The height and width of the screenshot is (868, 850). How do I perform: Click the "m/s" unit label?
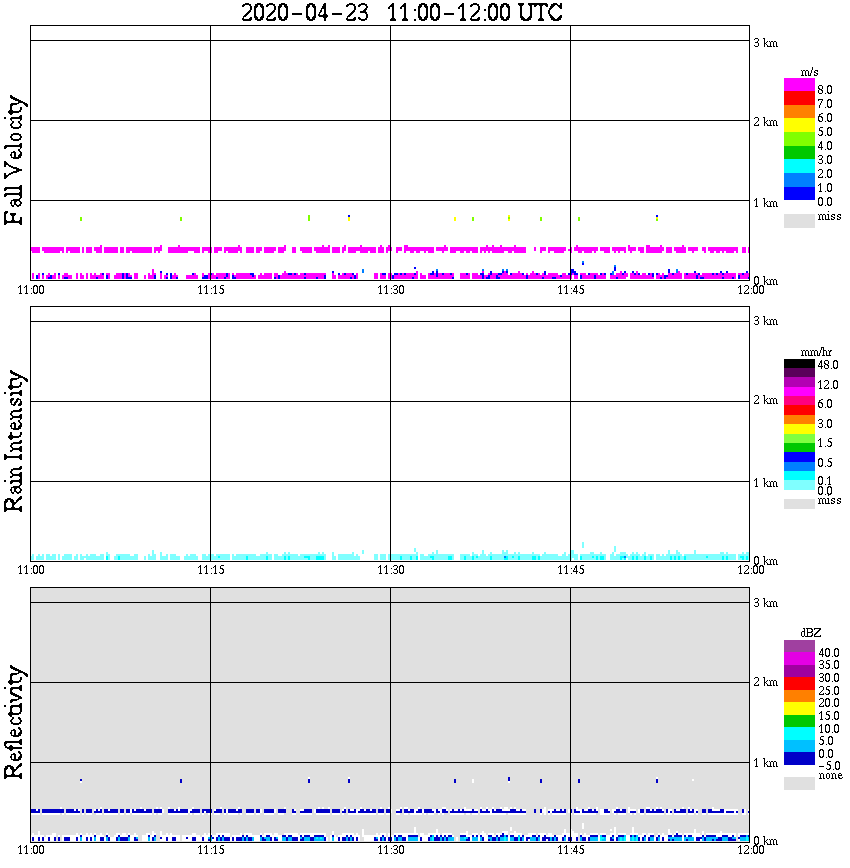click(809, 72)
